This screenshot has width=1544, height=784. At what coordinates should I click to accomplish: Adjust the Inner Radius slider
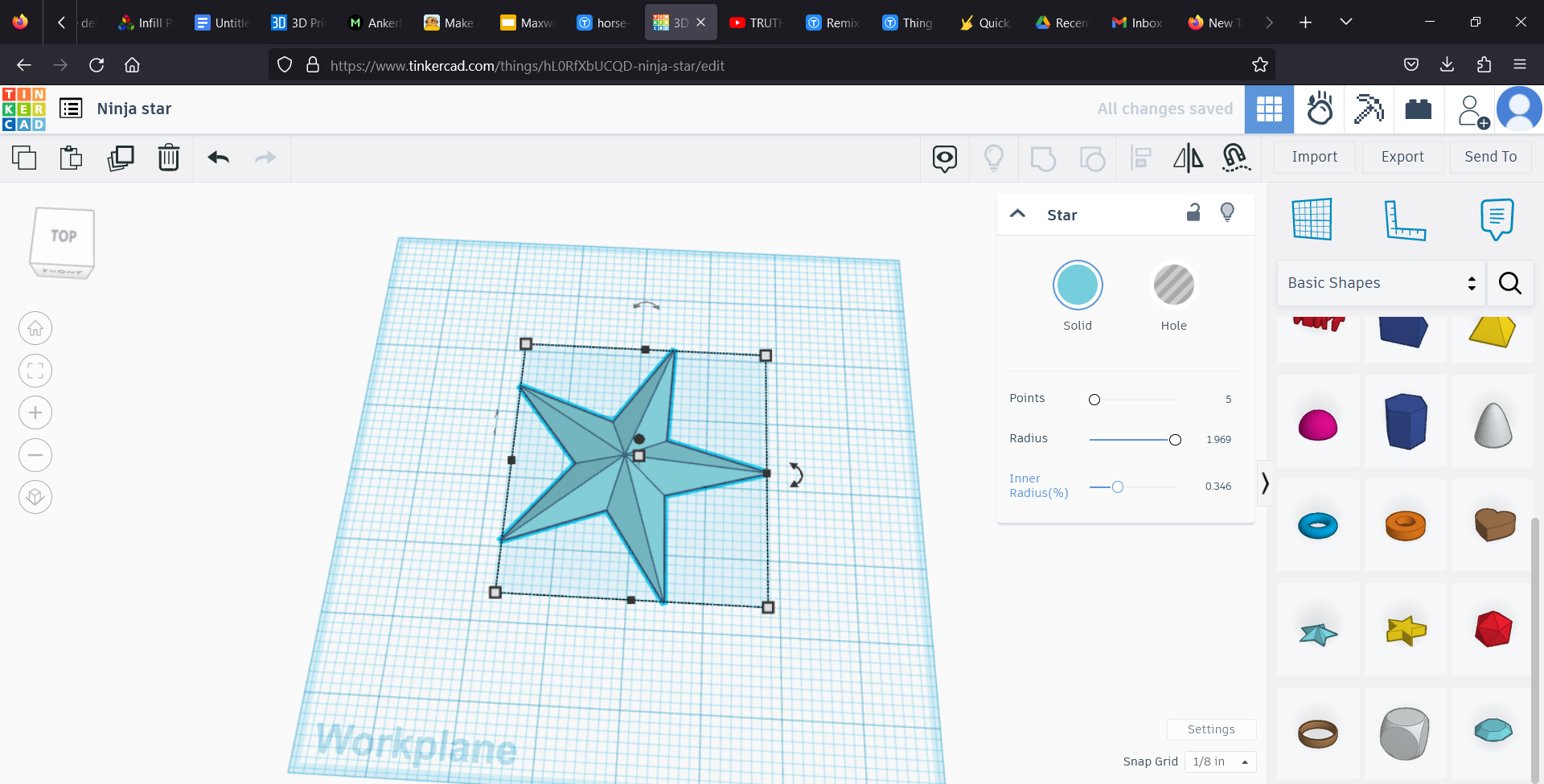click(1117, 486)
